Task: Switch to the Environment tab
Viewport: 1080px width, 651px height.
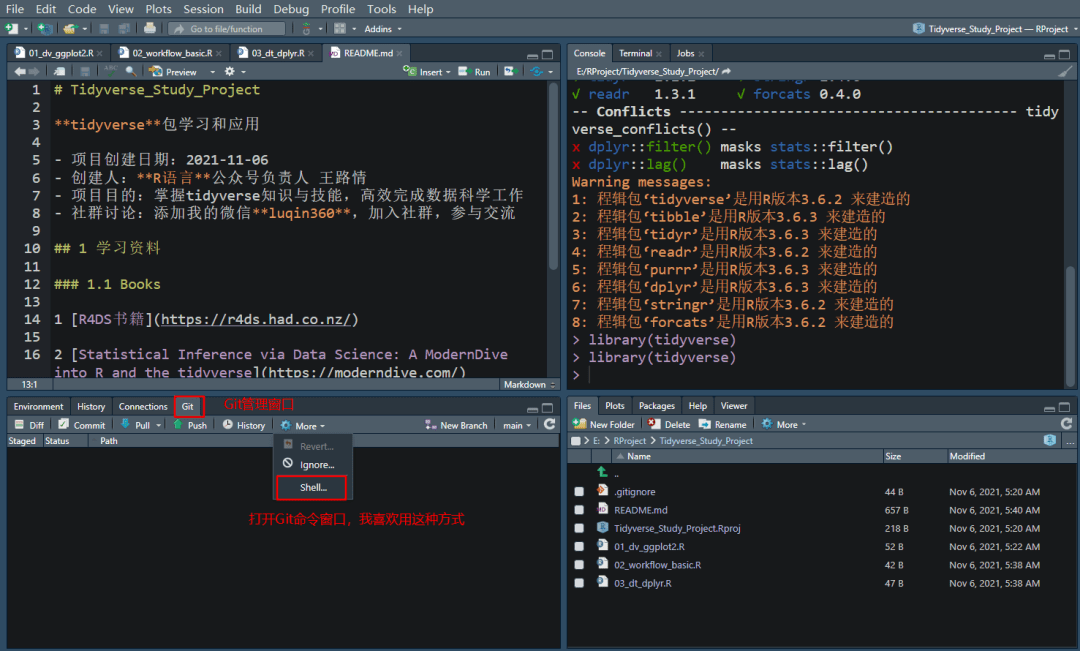Action: click(38, 406)
